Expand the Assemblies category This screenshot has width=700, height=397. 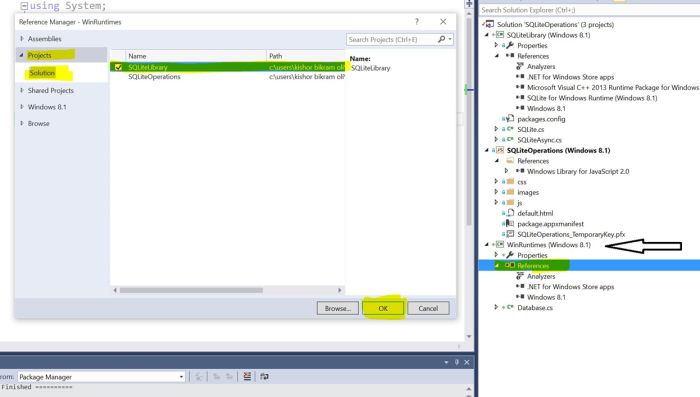(x=21, y=39)
